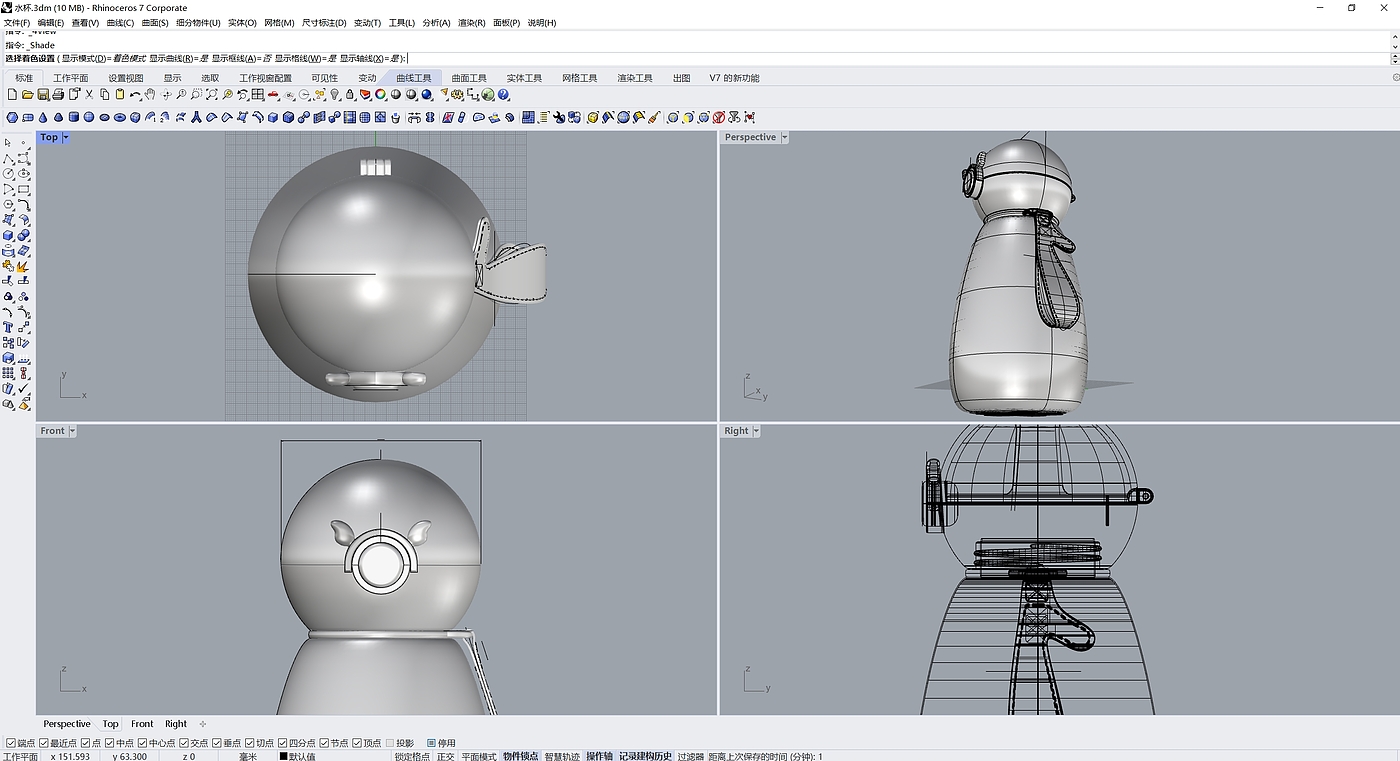Click the Text object tool icon
This screenshot has width=1400, height=761.
(x=9, y=327)
